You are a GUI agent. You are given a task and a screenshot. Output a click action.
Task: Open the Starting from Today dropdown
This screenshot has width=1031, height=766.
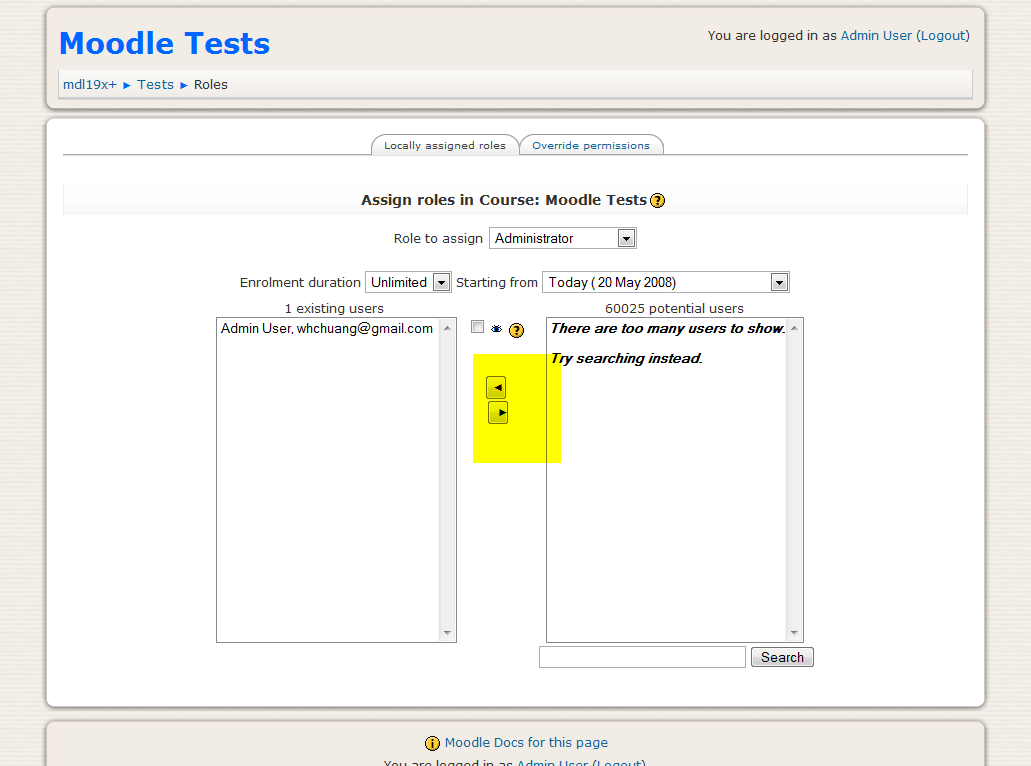(x=665, y=282)
